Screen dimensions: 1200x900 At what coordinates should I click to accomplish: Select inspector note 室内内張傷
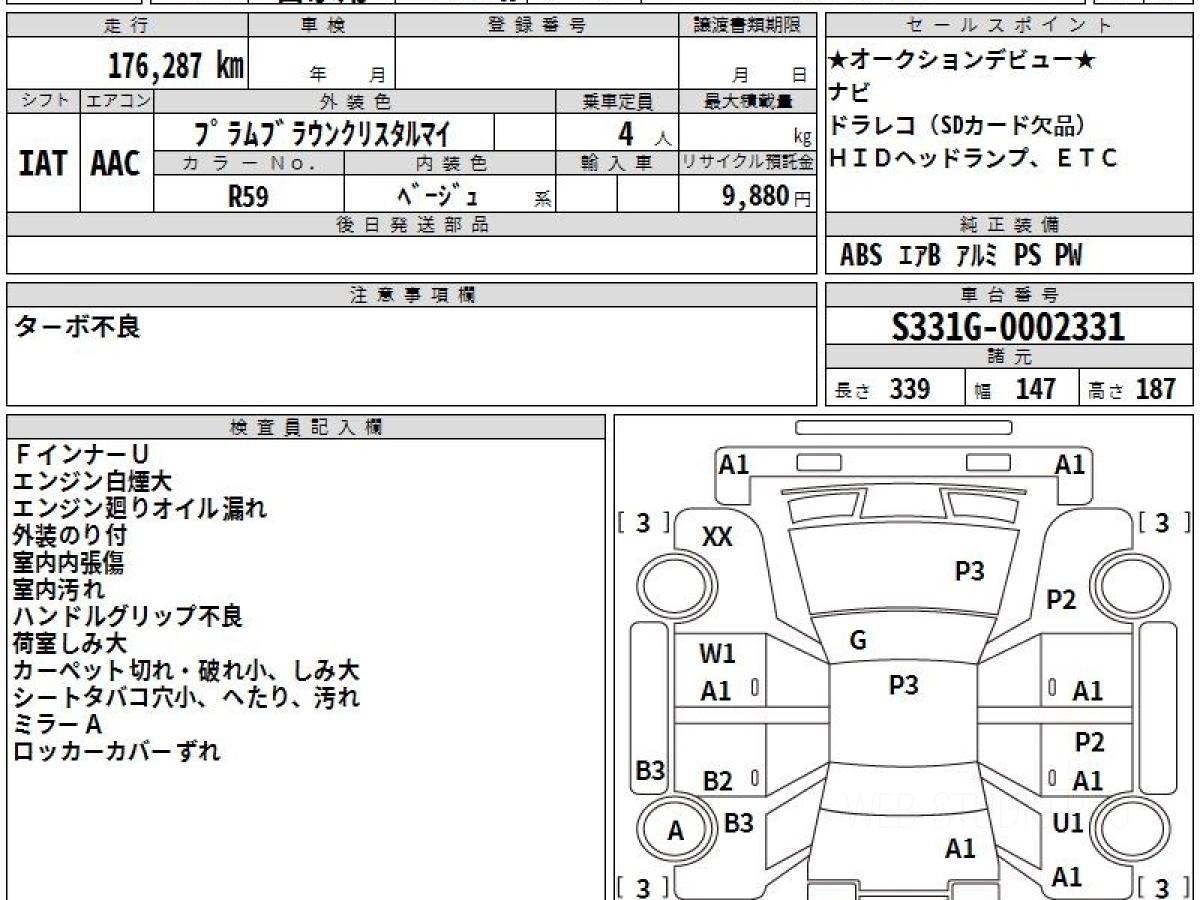(x=69, y=562)
